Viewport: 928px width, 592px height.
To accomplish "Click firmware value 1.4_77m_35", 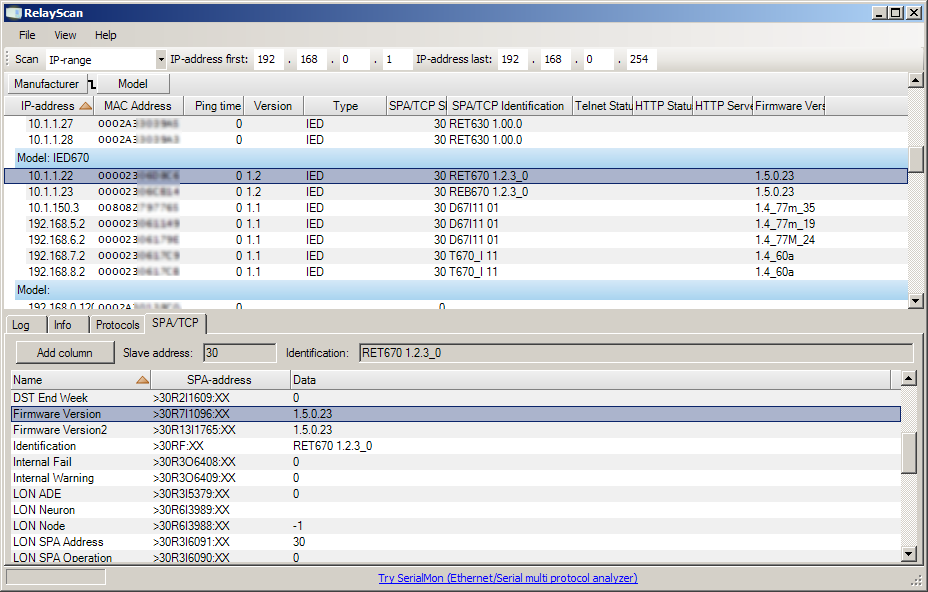I will tap(785, 208).
